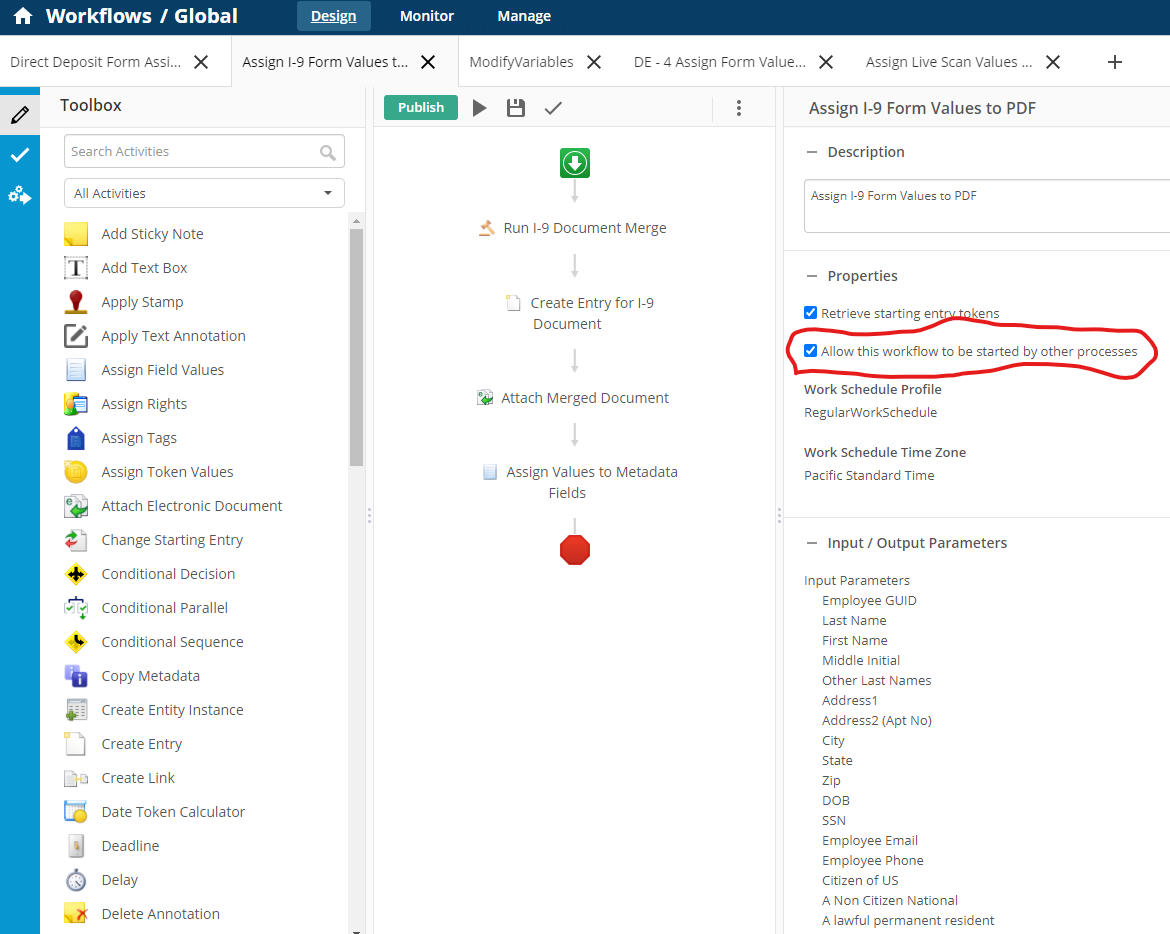Add a new tab with plus button
The image size is (1170, 934).
point(1115,62)
